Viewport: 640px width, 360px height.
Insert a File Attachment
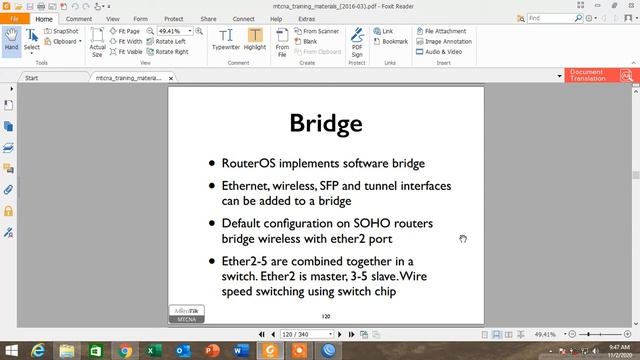tap(441, 31)
